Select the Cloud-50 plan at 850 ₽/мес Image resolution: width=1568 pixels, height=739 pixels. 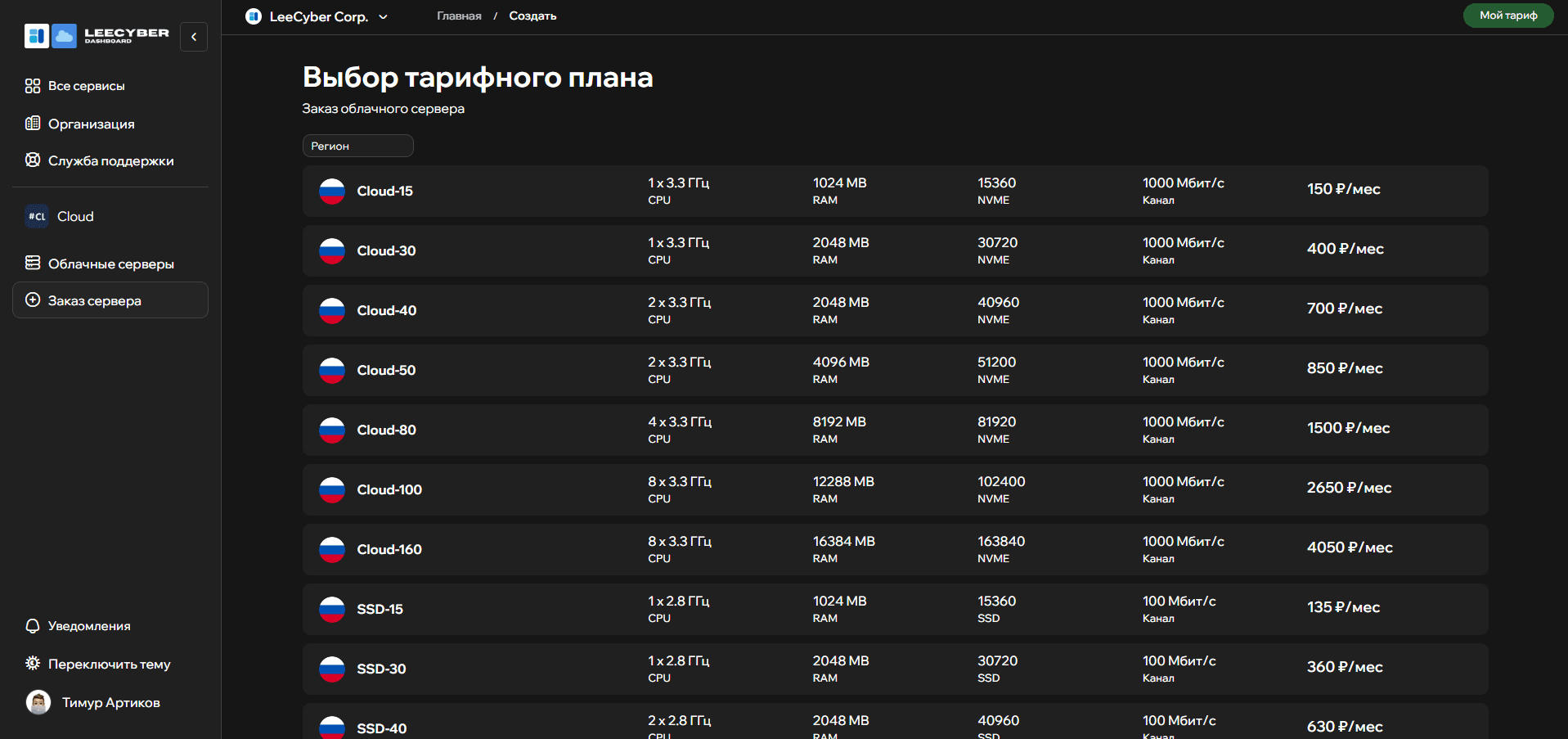point(894,370)
